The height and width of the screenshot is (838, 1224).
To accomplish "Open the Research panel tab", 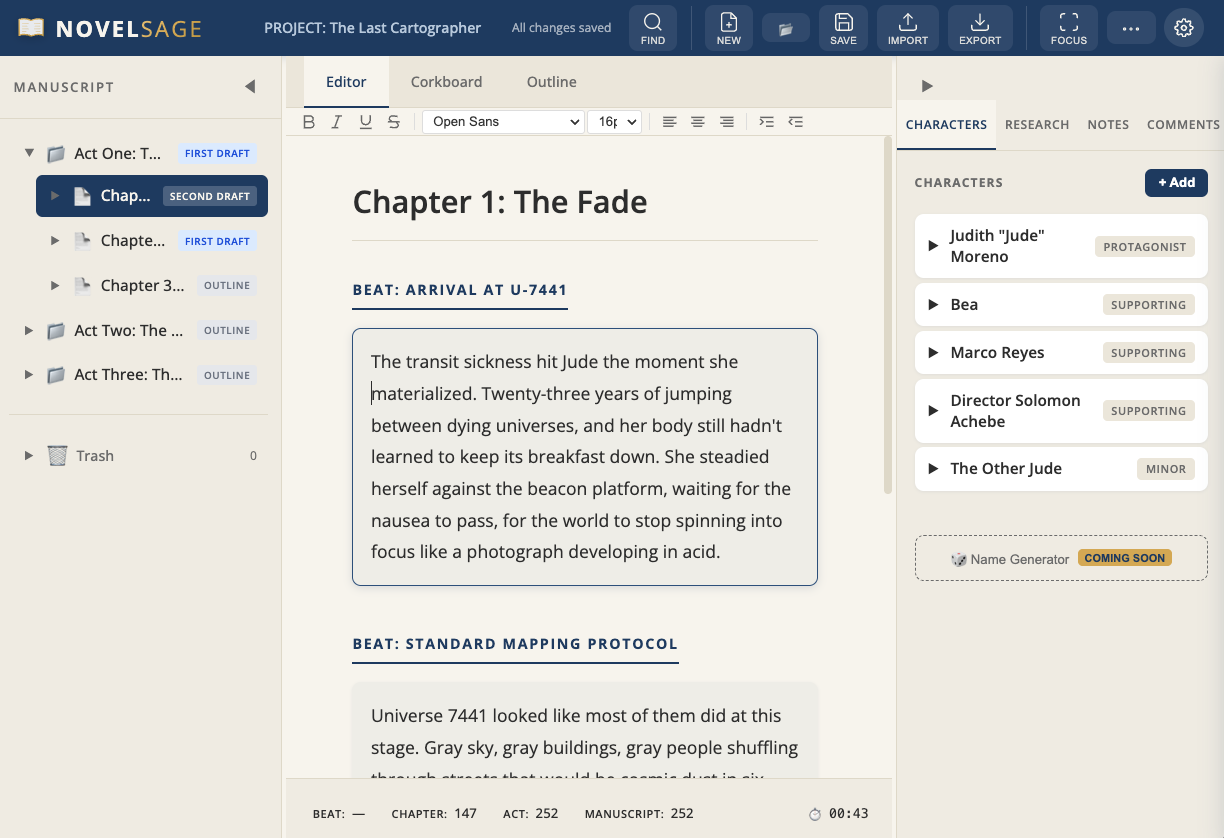I will coord(1037,124).
